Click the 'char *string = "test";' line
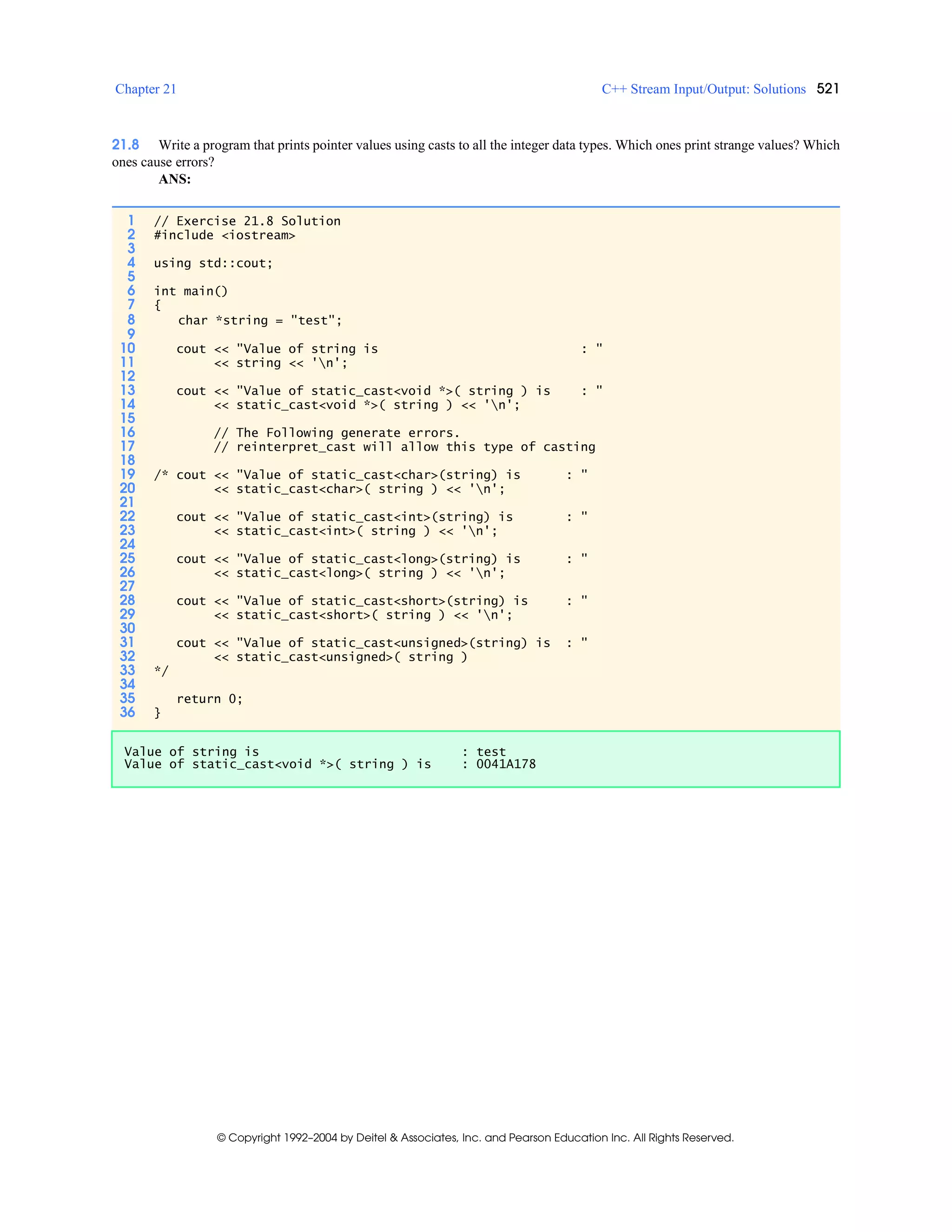 pos(260,320)
